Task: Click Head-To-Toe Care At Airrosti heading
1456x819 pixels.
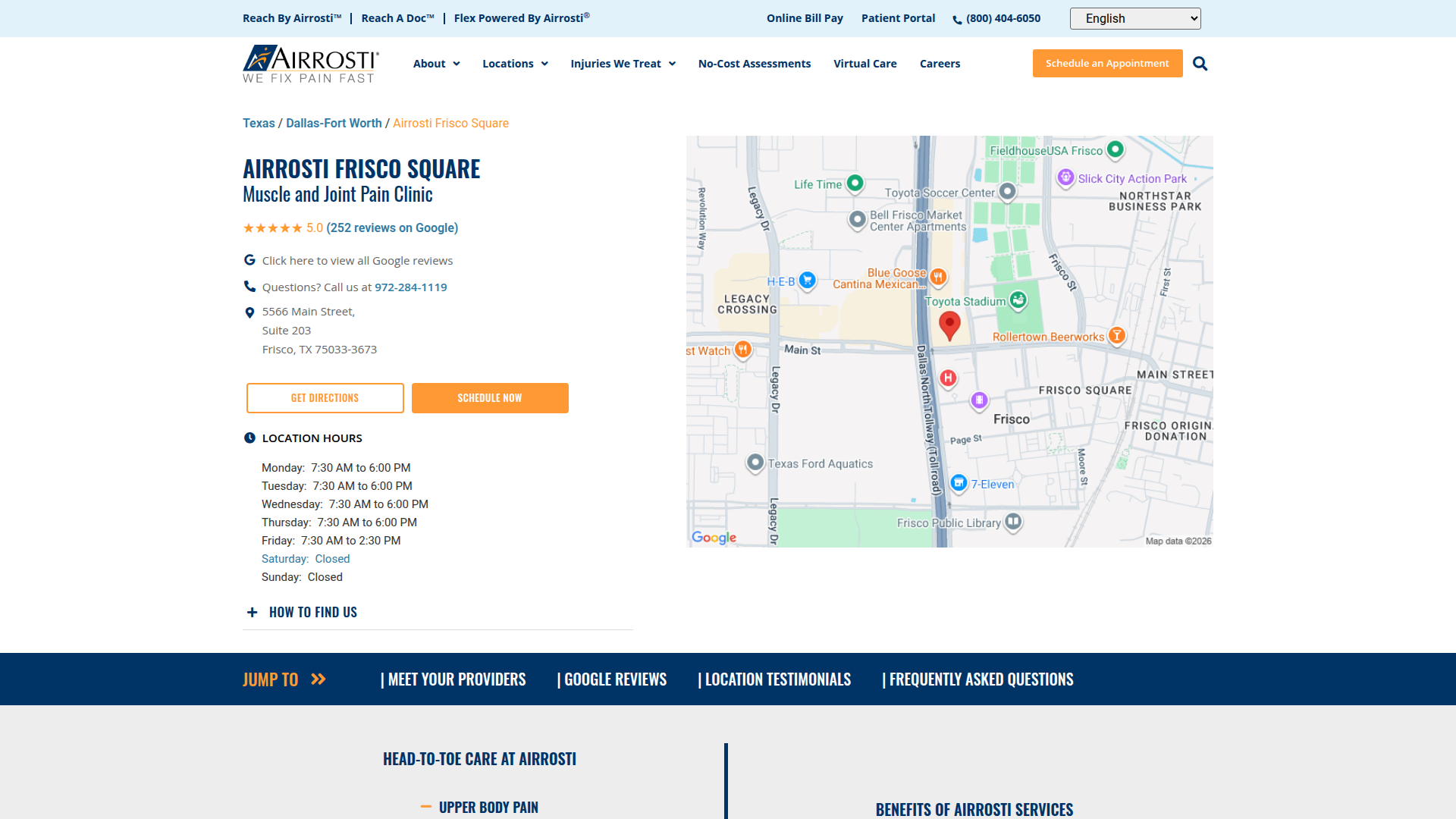Action: coord(479,759)
